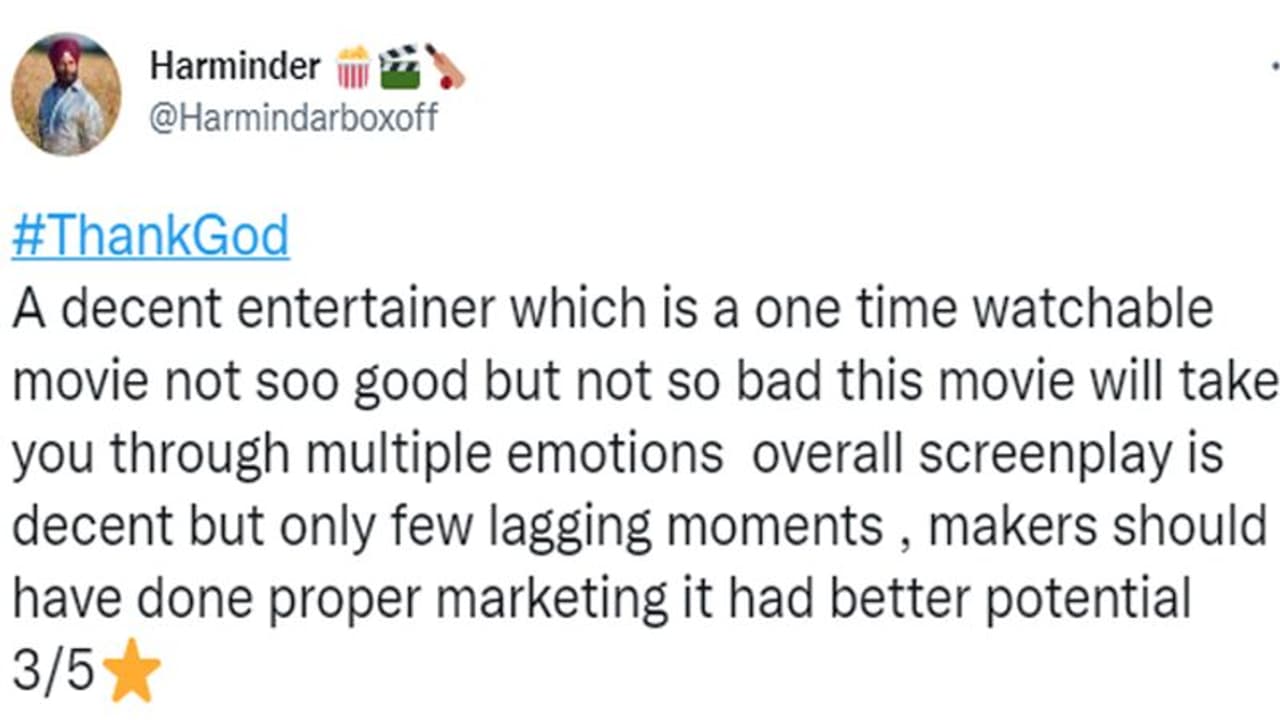Click the word "marketing" in the tweet

click(554, 600)
